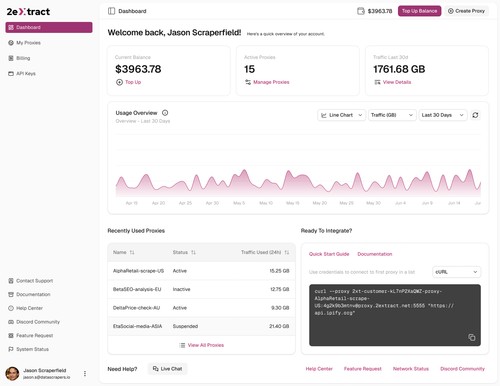Open Help Center in sidebar
Viewport: 500px width, 386px height.
(x=49, y=308)
